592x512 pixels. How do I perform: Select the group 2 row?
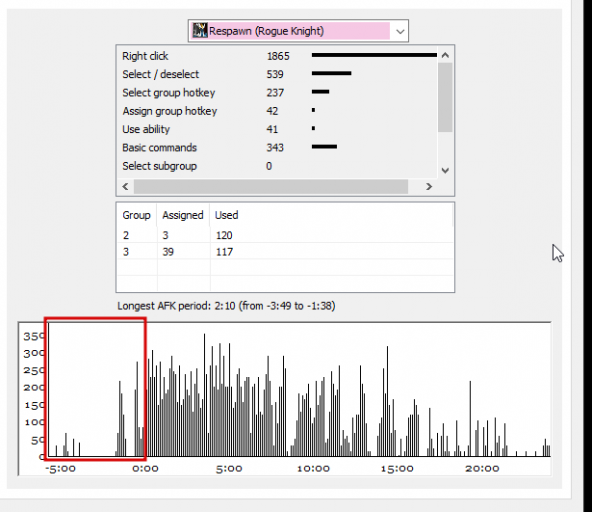(x=285, y=235)
